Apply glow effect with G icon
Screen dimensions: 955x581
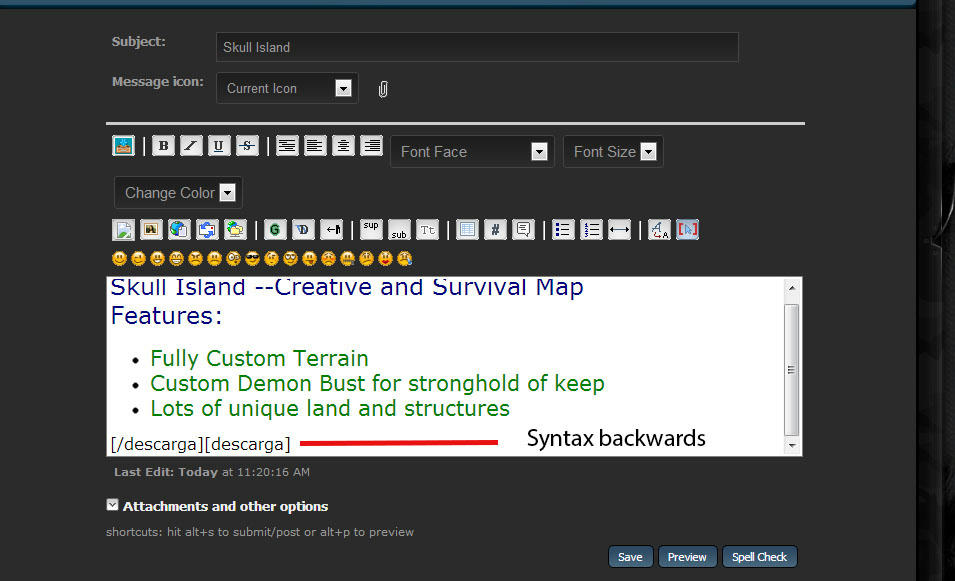point(275,230)
